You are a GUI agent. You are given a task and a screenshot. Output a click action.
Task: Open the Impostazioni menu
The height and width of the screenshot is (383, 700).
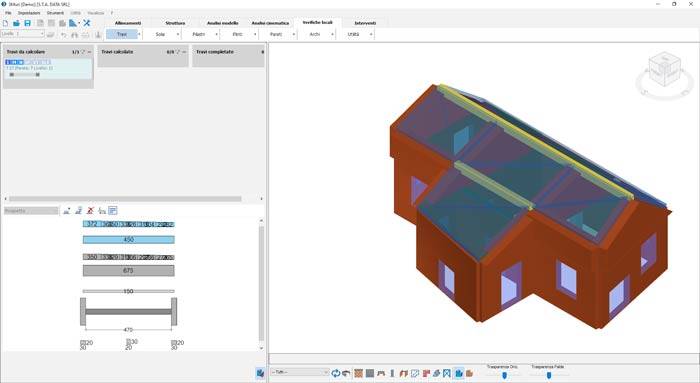29,13
